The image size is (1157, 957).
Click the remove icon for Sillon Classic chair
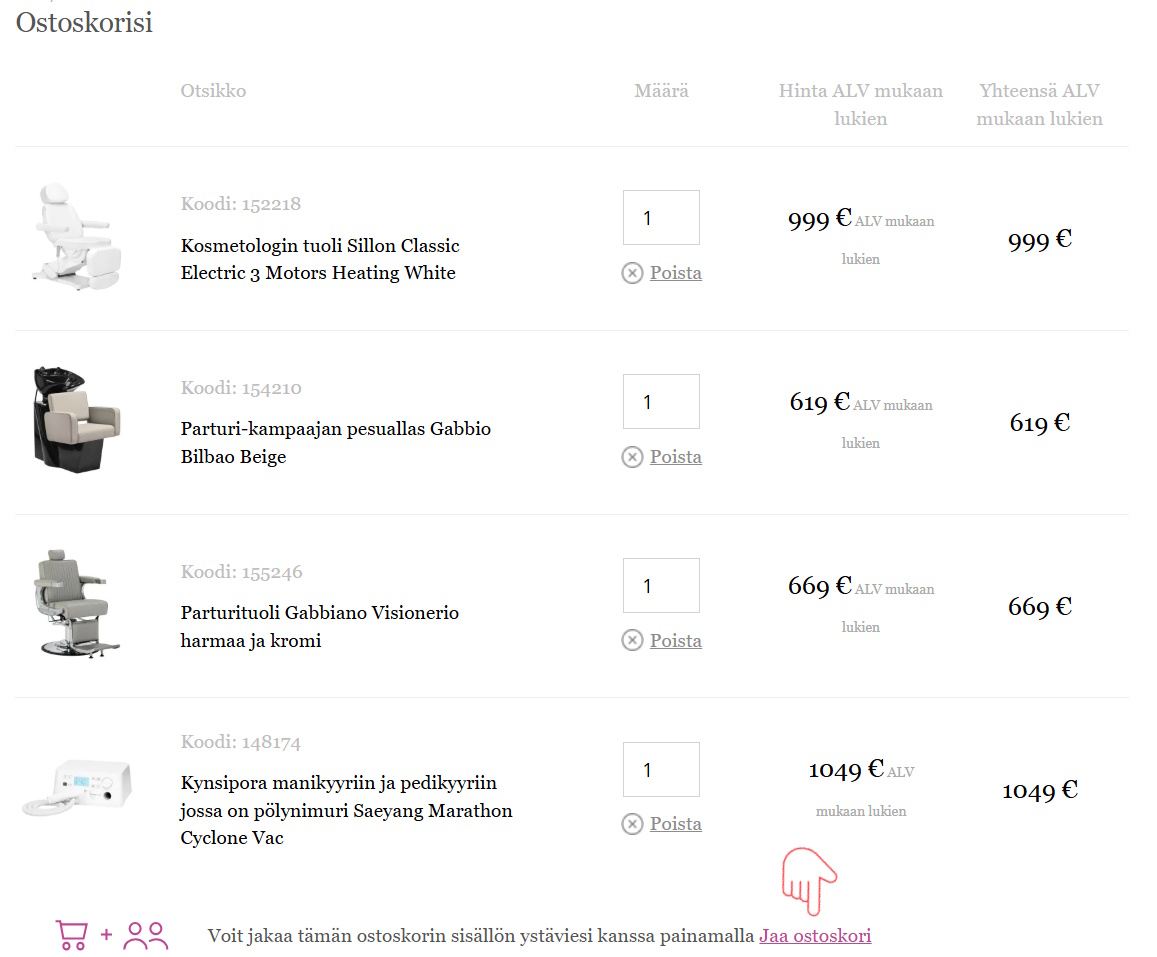pyautogui.click(x=632, y=273)
